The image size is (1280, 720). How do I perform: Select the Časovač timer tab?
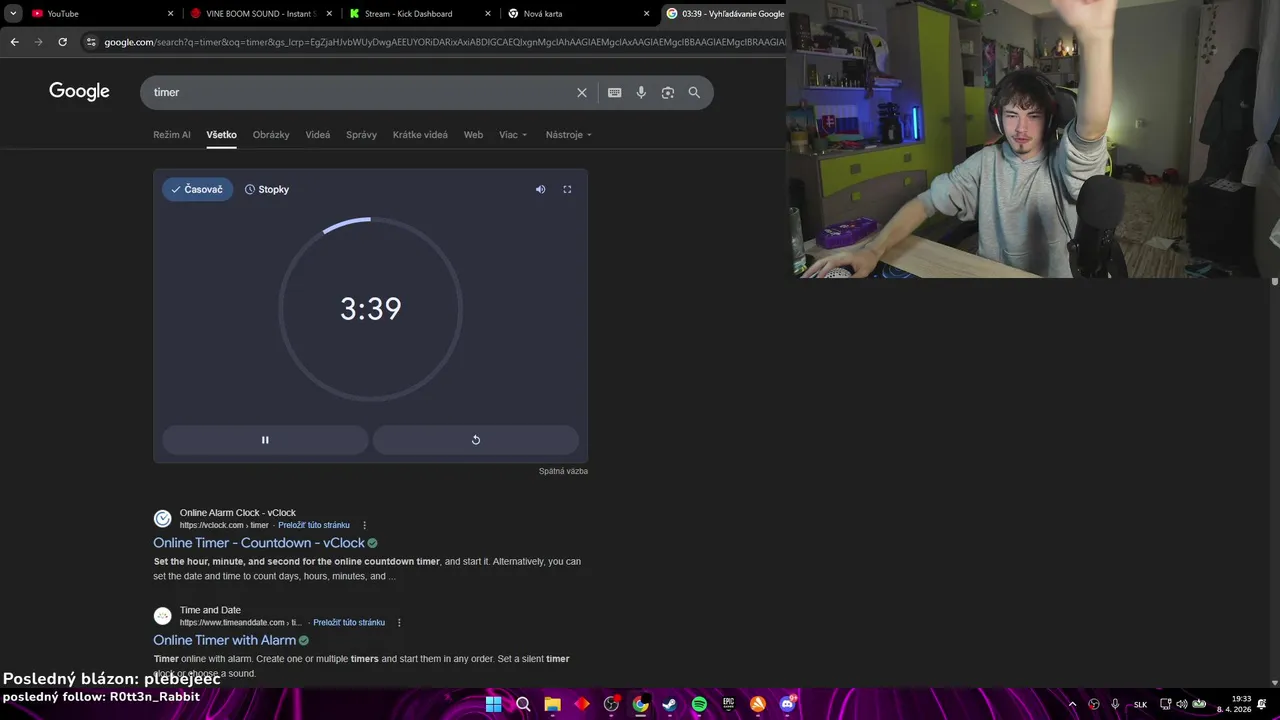pyautogui.click(x=197, y=189)
